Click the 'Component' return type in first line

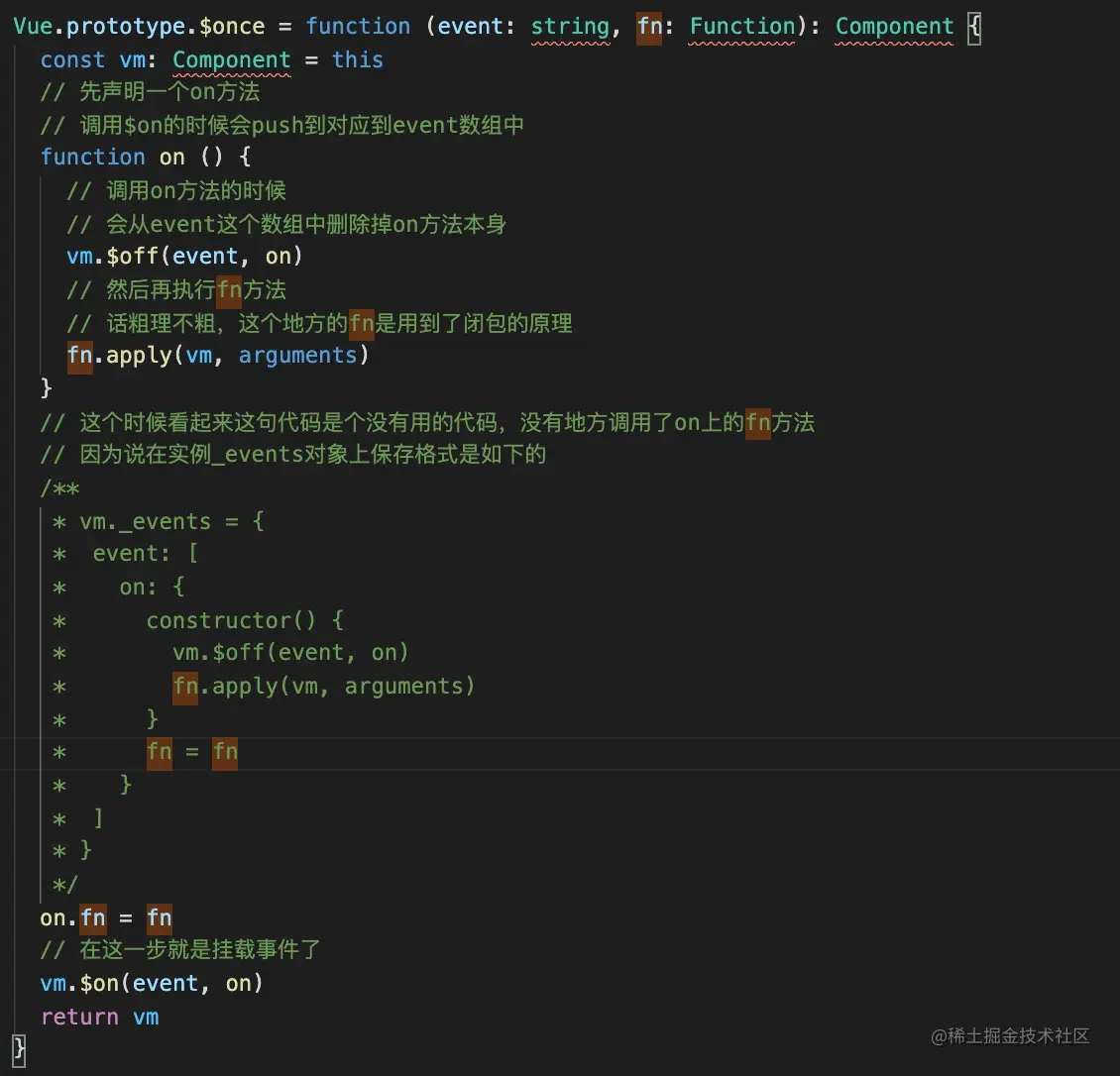pos(894,27)
